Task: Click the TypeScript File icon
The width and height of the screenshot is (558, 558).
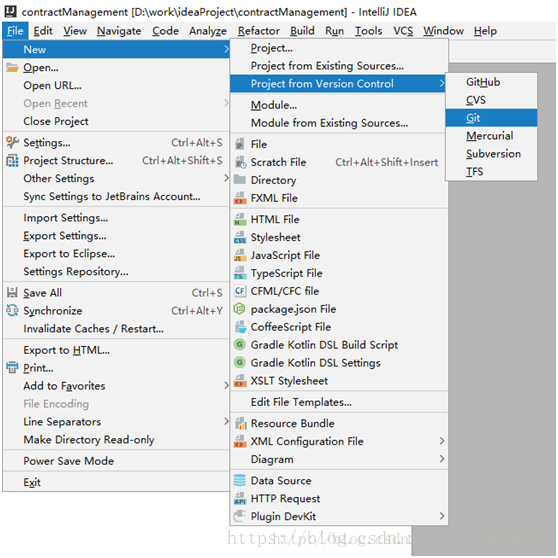Action: [x=240, y=273]
